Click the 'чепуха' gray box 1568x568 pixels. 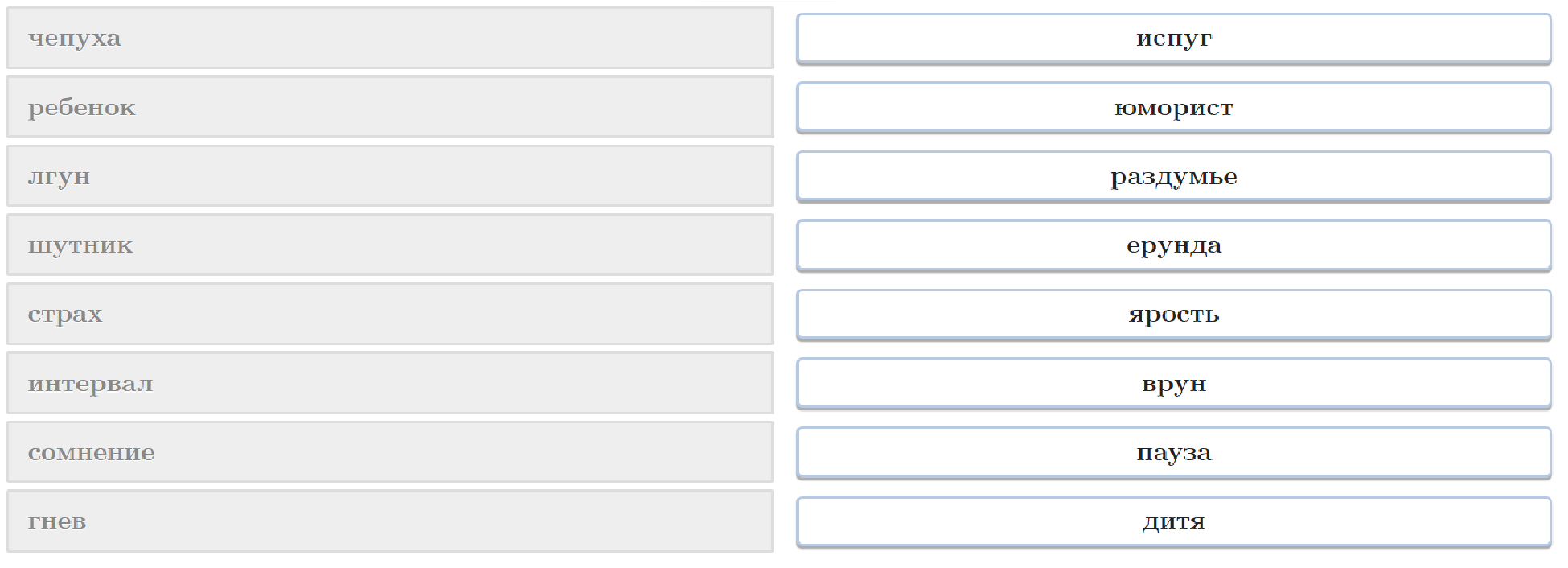390,39
